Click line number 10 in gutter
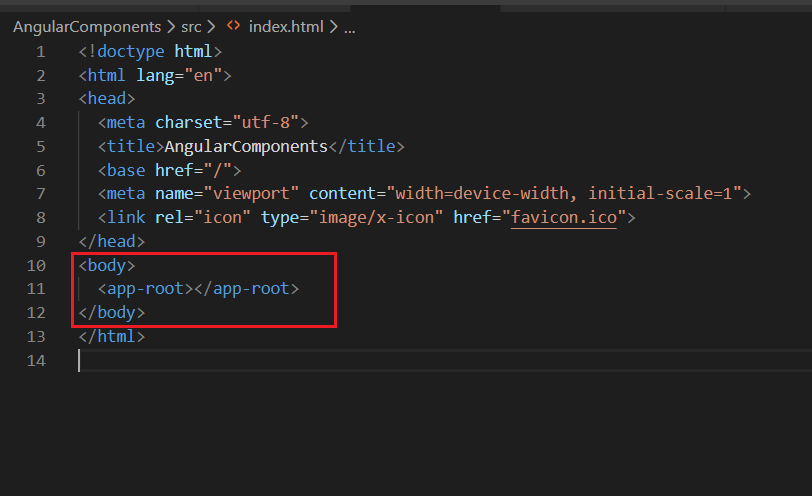This screenshot has width=812, height=496. (36, 266)
